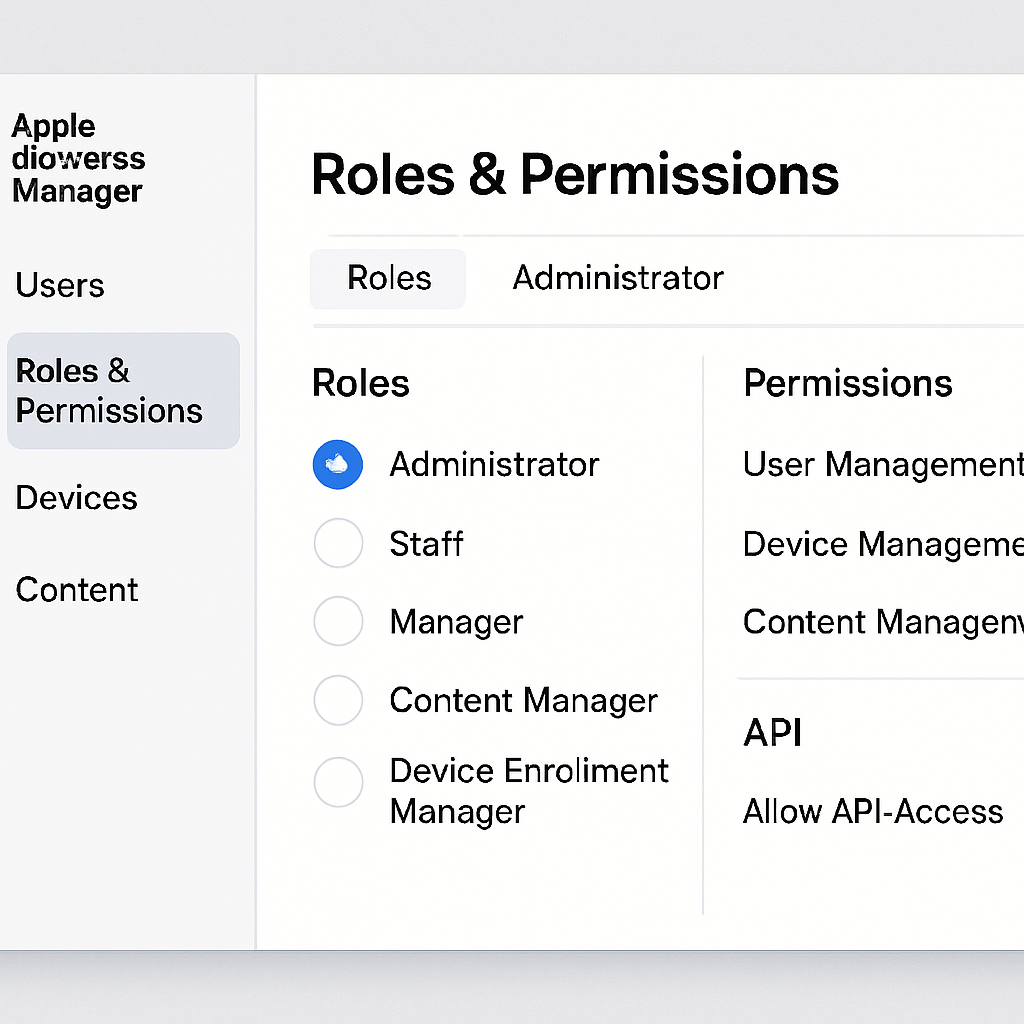
Task: Click the Staff role label
Action: [426, 543]
